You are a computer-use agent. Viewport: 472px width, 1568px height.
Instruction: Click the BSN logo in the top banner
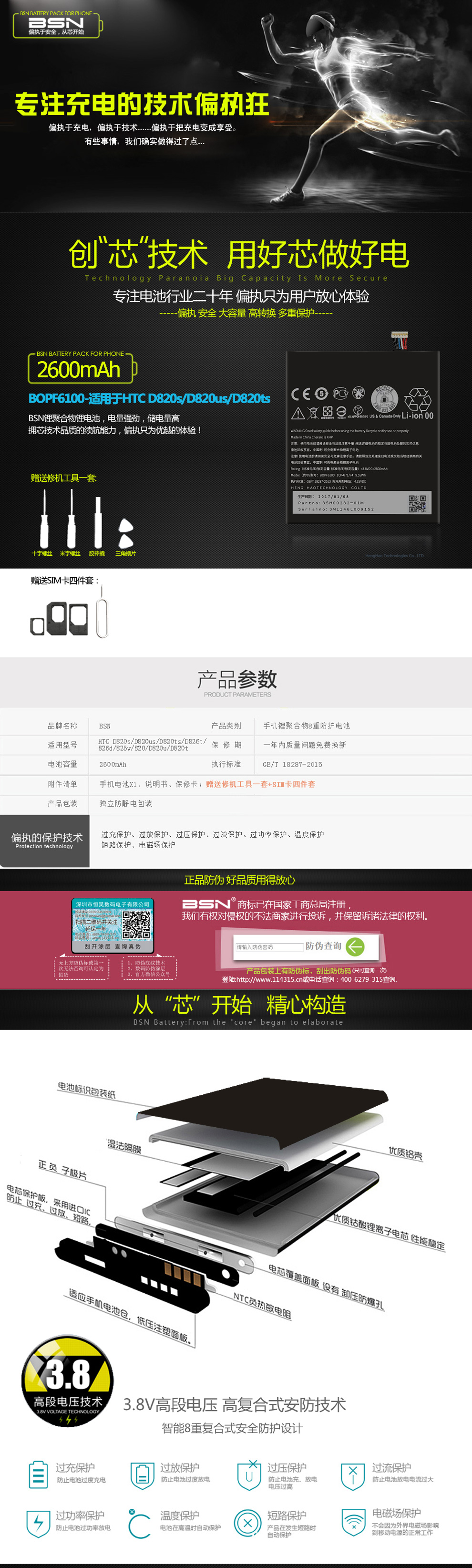(x=57, y=24)
